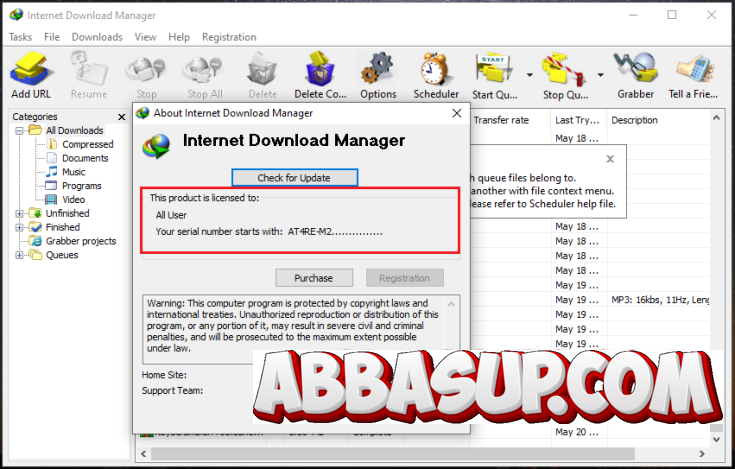Click the Purchase button

(x=314, y=278)
